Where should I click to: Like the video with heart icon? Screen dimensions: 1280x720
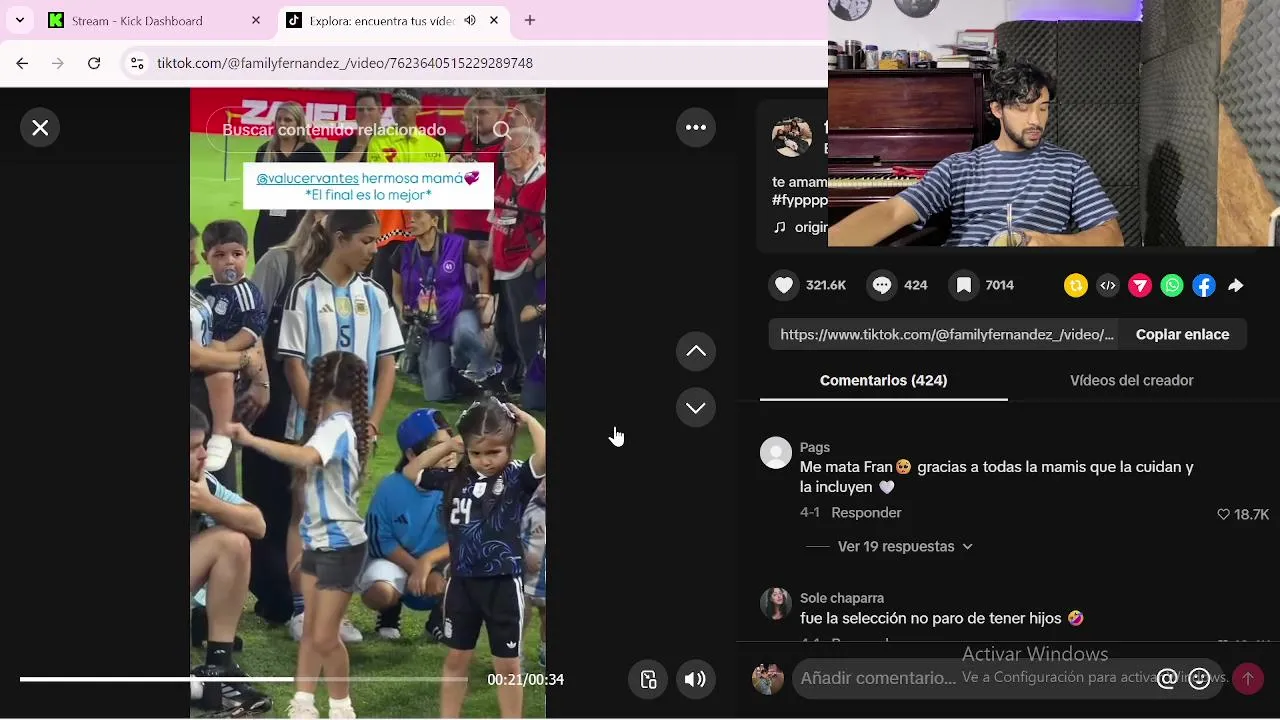[x=784, y=285]
